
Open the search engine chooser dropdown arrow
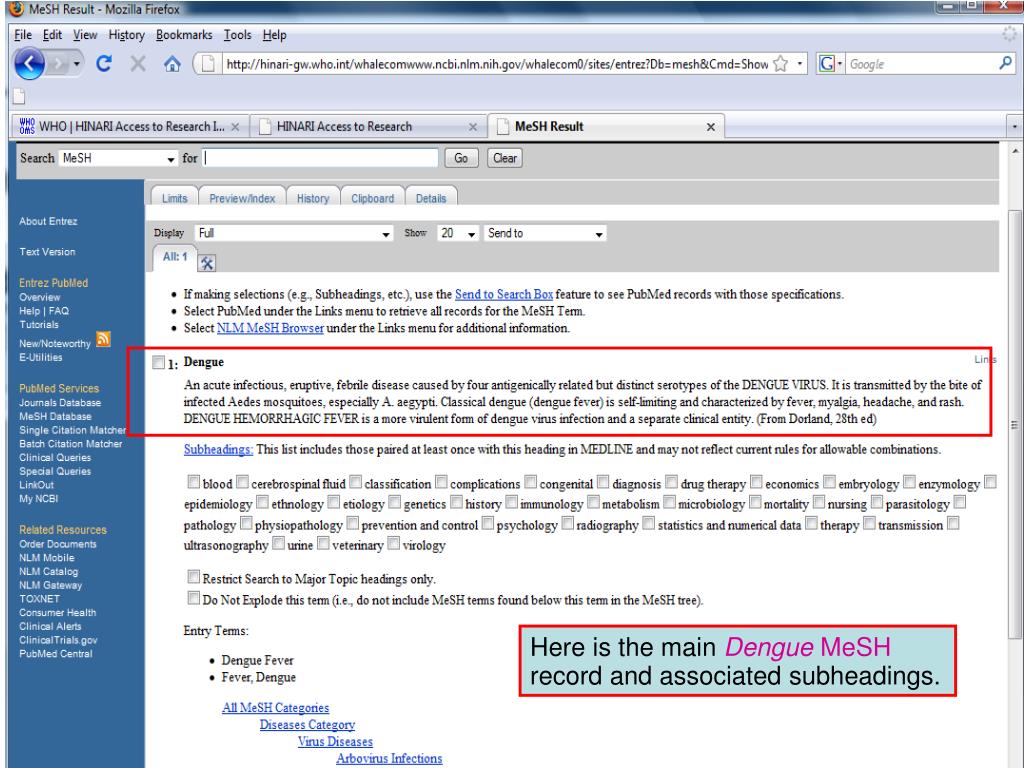840,64
